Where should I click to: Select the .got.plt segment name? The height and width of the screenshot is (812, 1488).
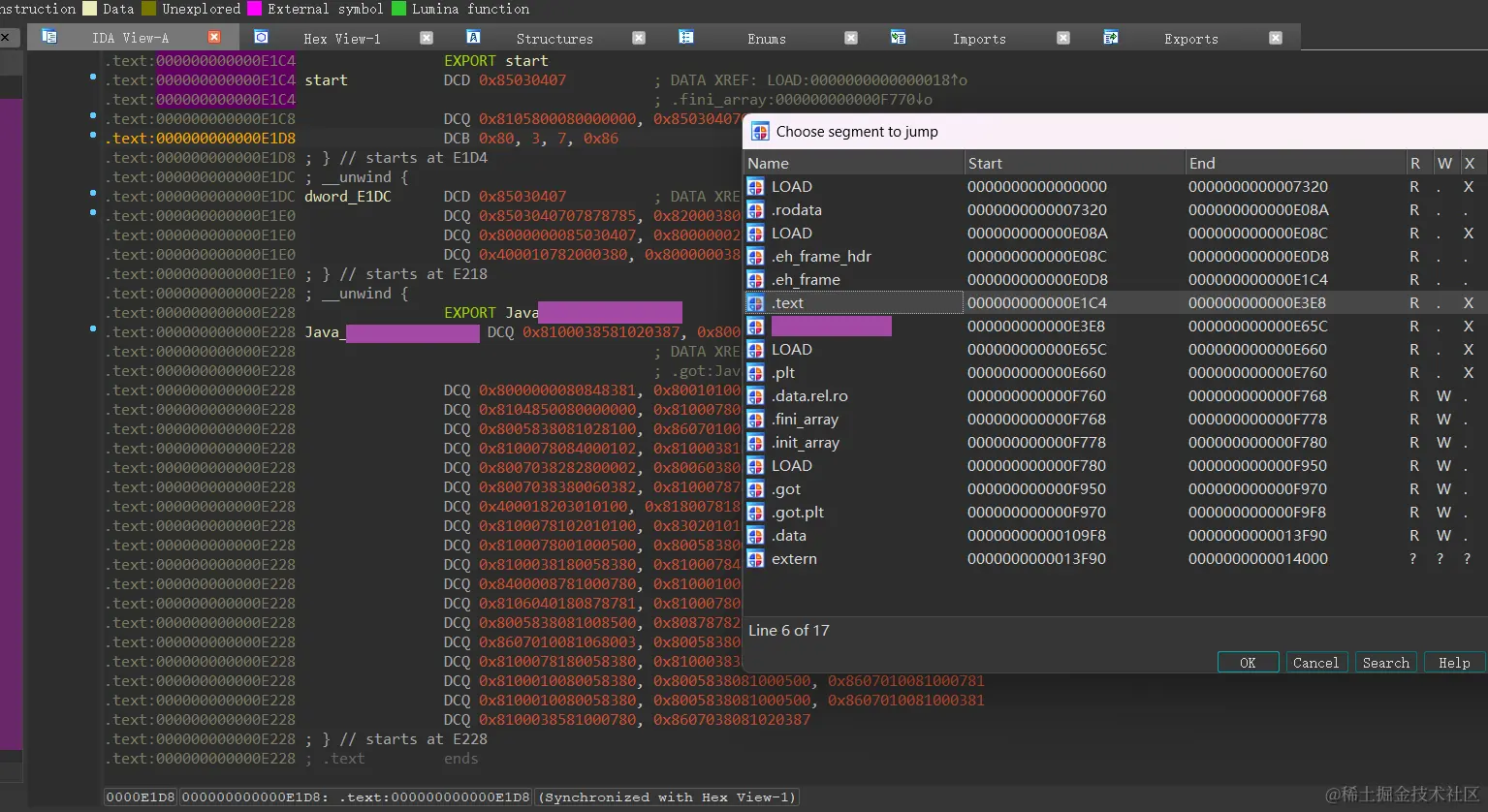(x=797, y=513)
